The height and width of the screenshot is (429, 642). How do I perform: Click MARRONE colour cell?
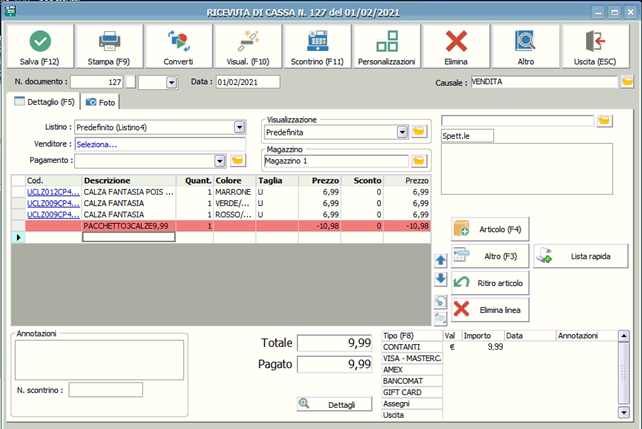click(x=234, y=192)
